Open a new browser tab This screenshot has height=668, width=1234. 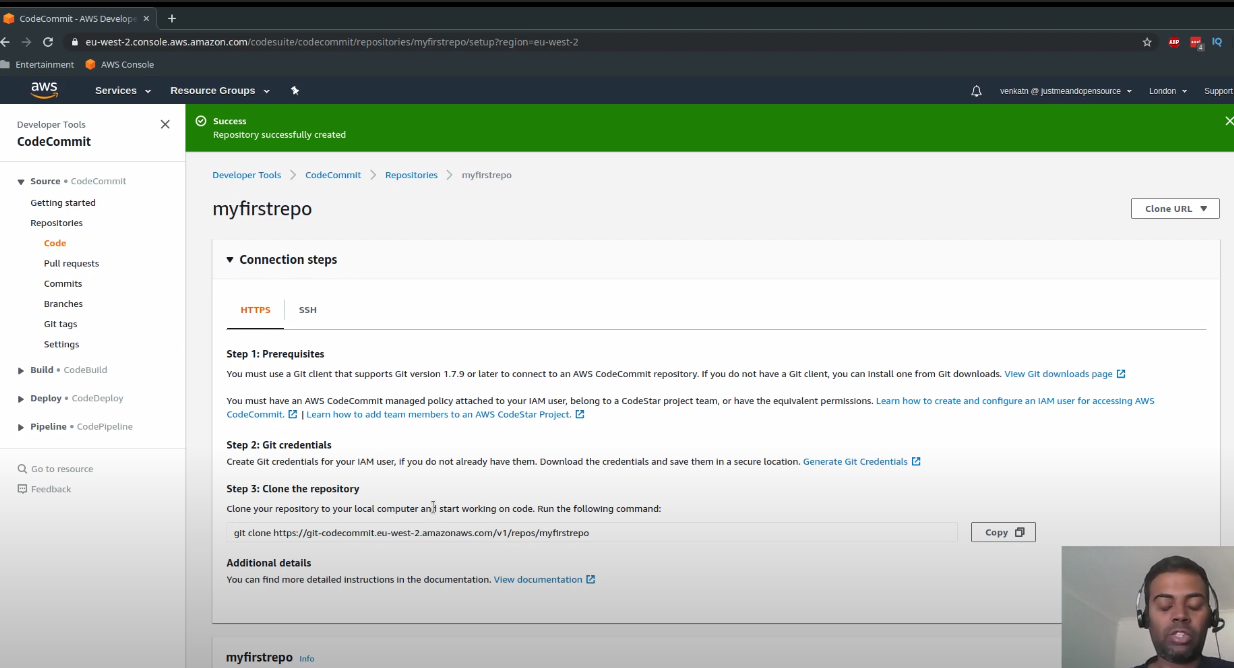172,18
